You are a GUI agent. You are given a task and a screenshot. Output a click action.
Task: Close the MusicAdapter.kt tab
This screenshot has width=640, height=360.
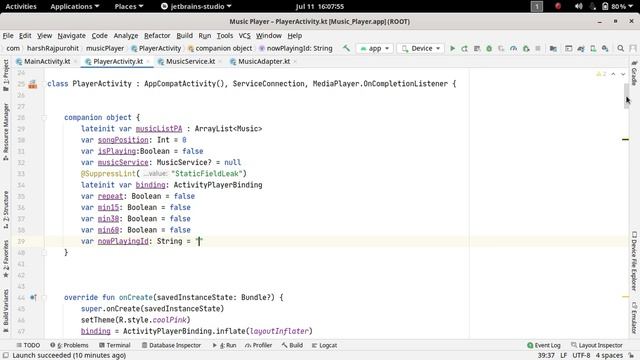click(x=295, y=62)
